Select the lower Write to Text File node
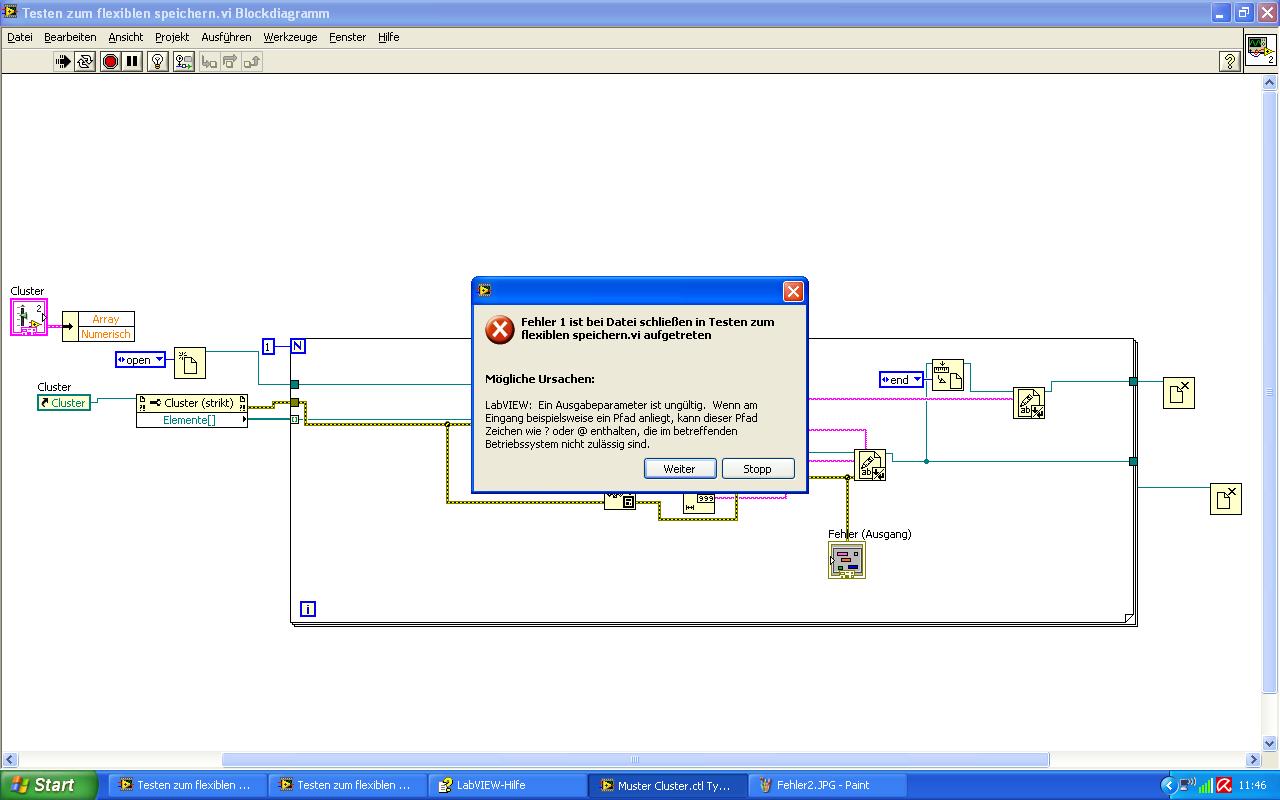Screen dimensions: 1280x800 point(870,465)
